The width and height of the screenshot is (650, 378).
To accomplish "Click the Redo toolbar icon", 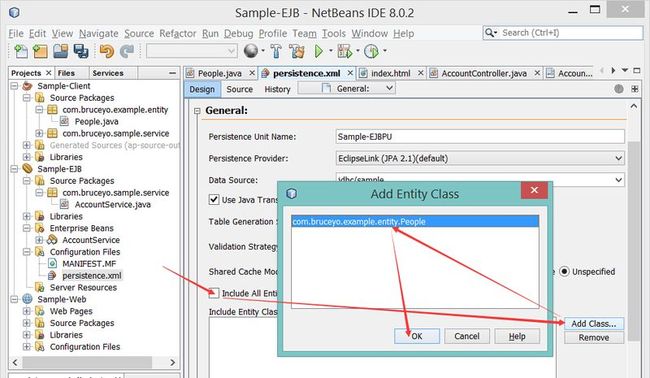I will point(127,51).
